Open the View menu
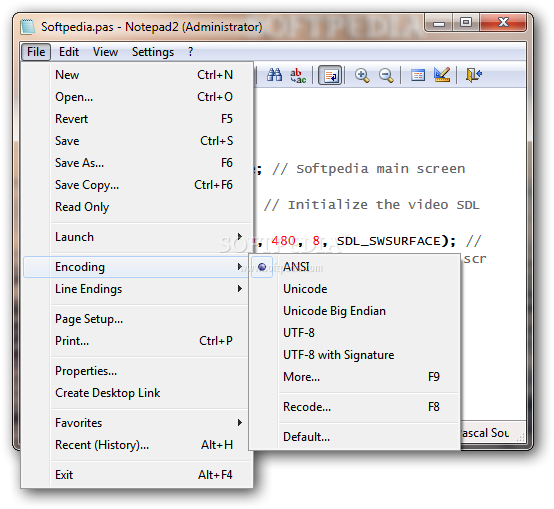The height and width of the screenshot is (509, 554). (105, 52)
